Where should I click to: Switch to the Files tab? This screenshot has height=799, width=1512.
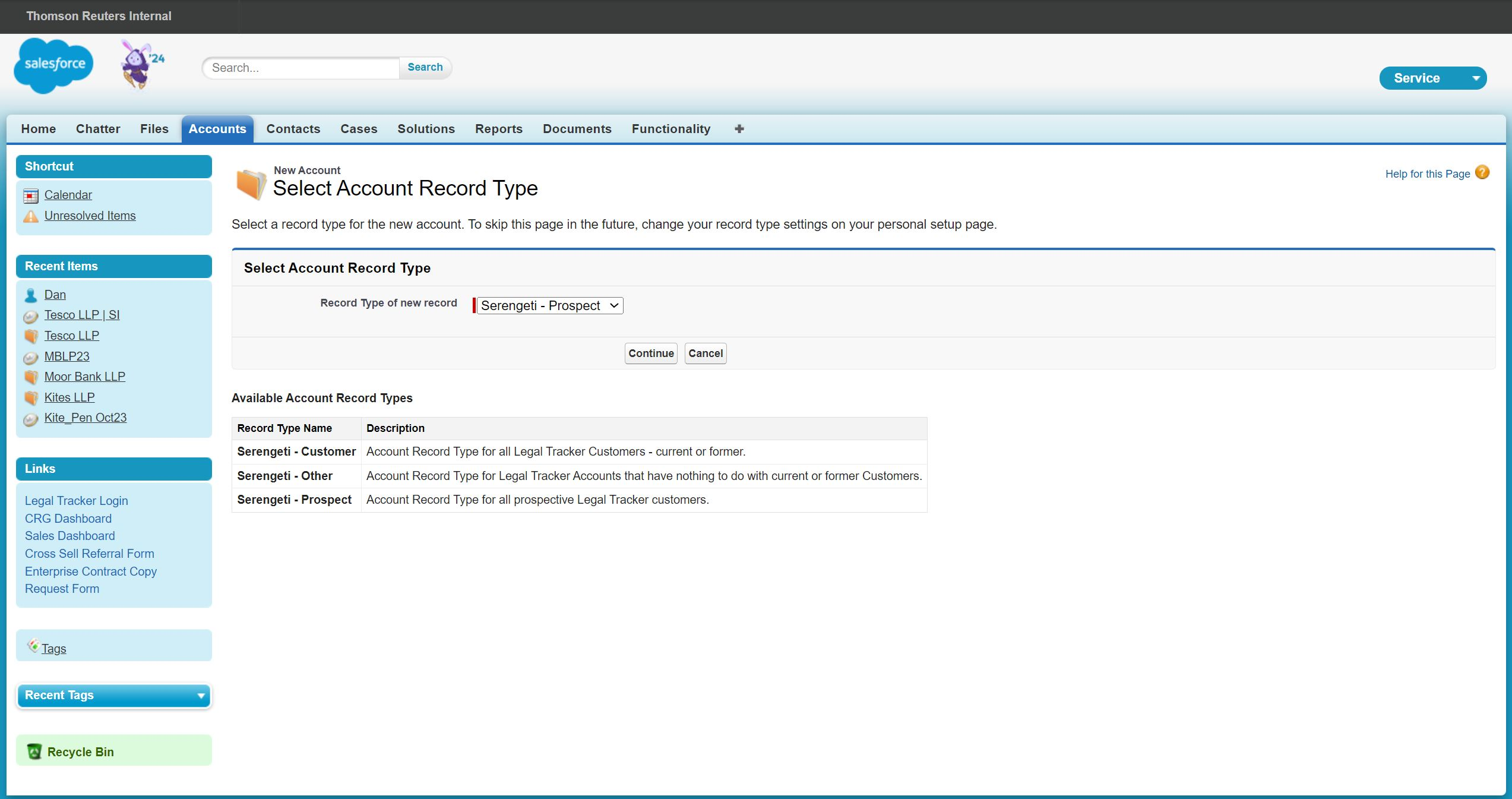pos(154,129)
